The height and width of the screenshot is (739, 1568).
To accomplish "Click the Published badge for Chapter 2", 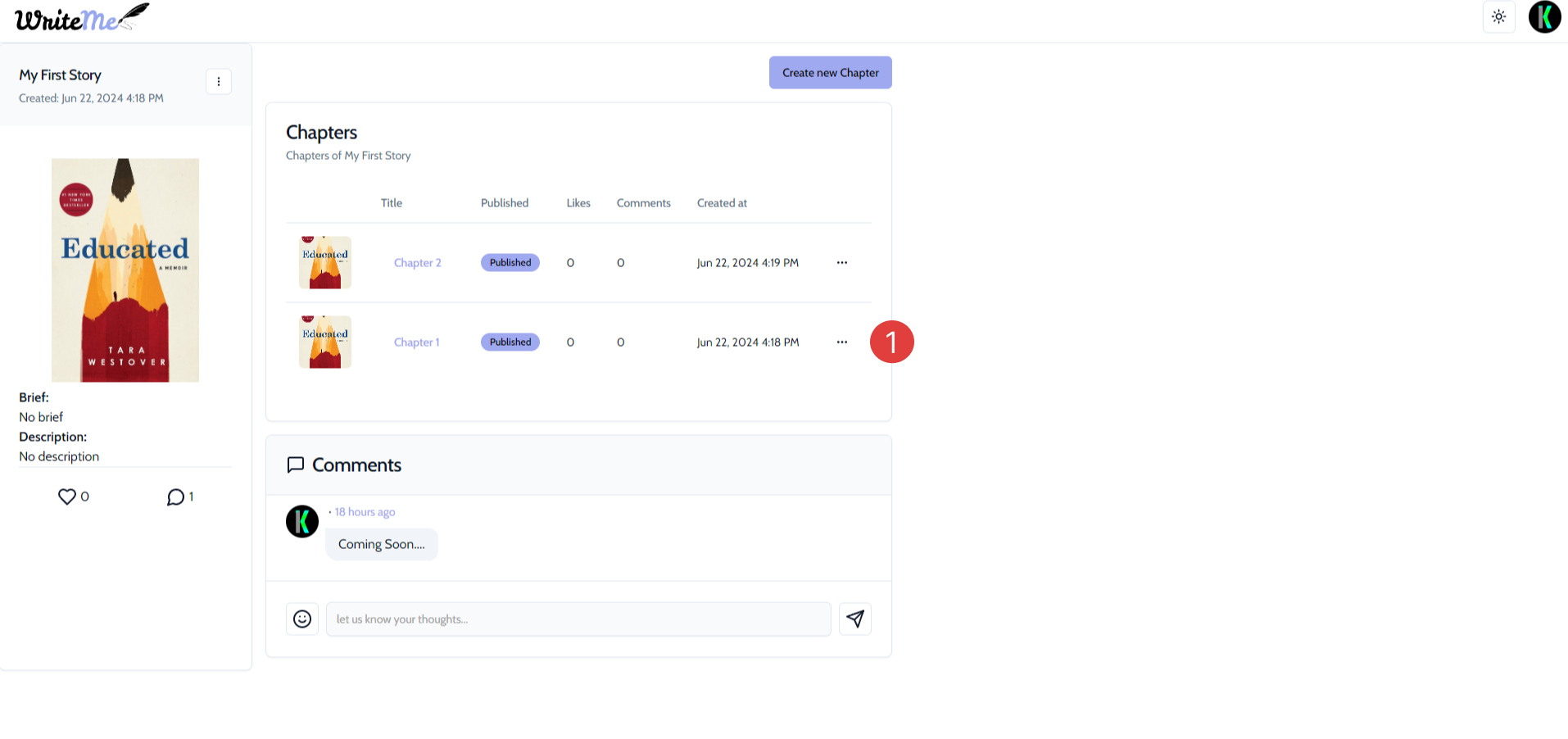I will coord(510,263).
